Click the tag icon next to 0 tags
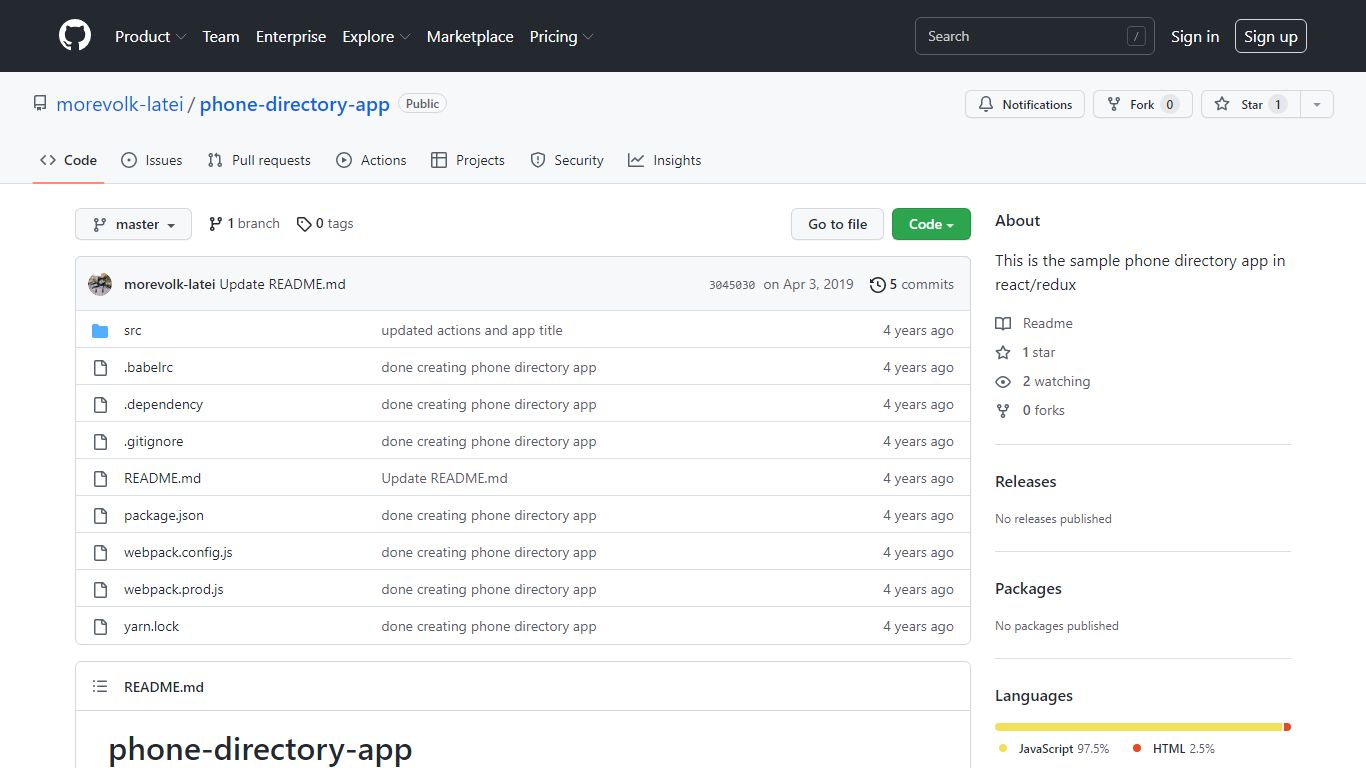The image size is (1366, 768). [x=304, y=224]
